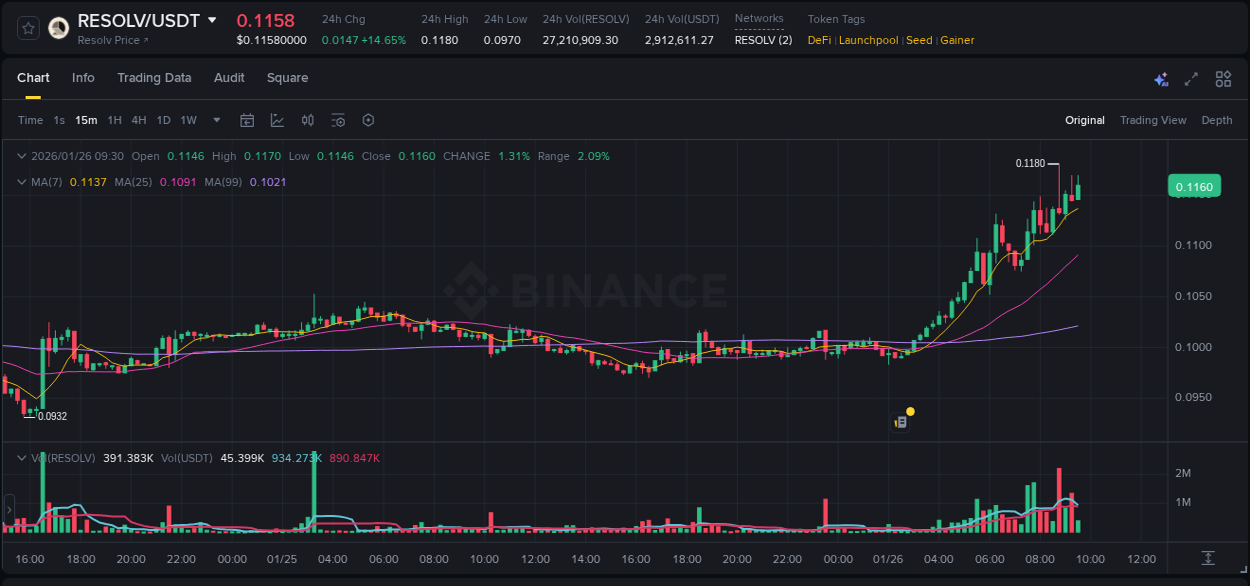Open the candlestick style settings icon
1250x586 pixels.
coord(307,120)
